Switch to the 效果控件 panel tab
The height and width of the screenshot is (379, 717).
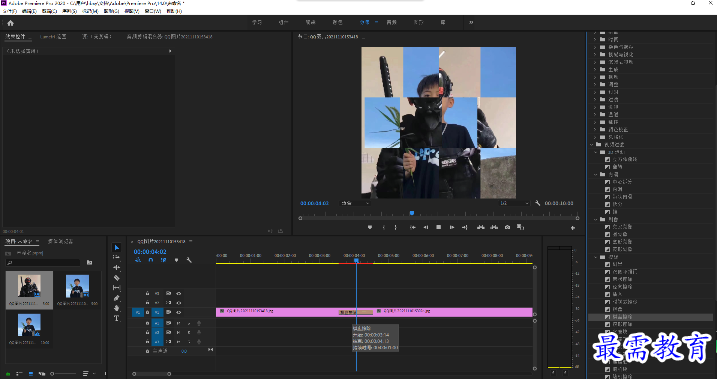(x=16, y=37)
